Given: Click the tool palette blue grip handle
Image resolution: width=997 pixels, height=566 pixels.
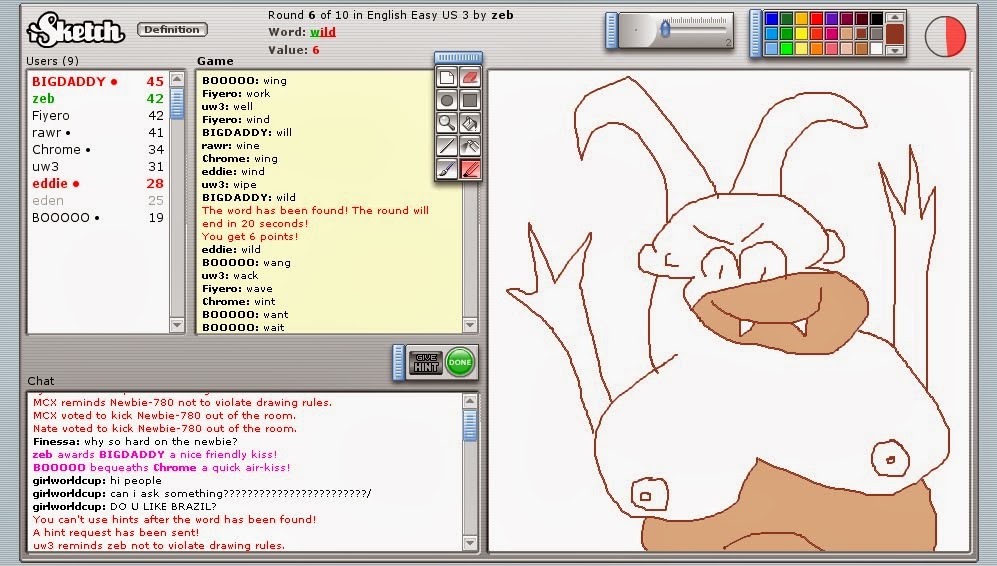Looking at the screenshot, I should point(458,58).
